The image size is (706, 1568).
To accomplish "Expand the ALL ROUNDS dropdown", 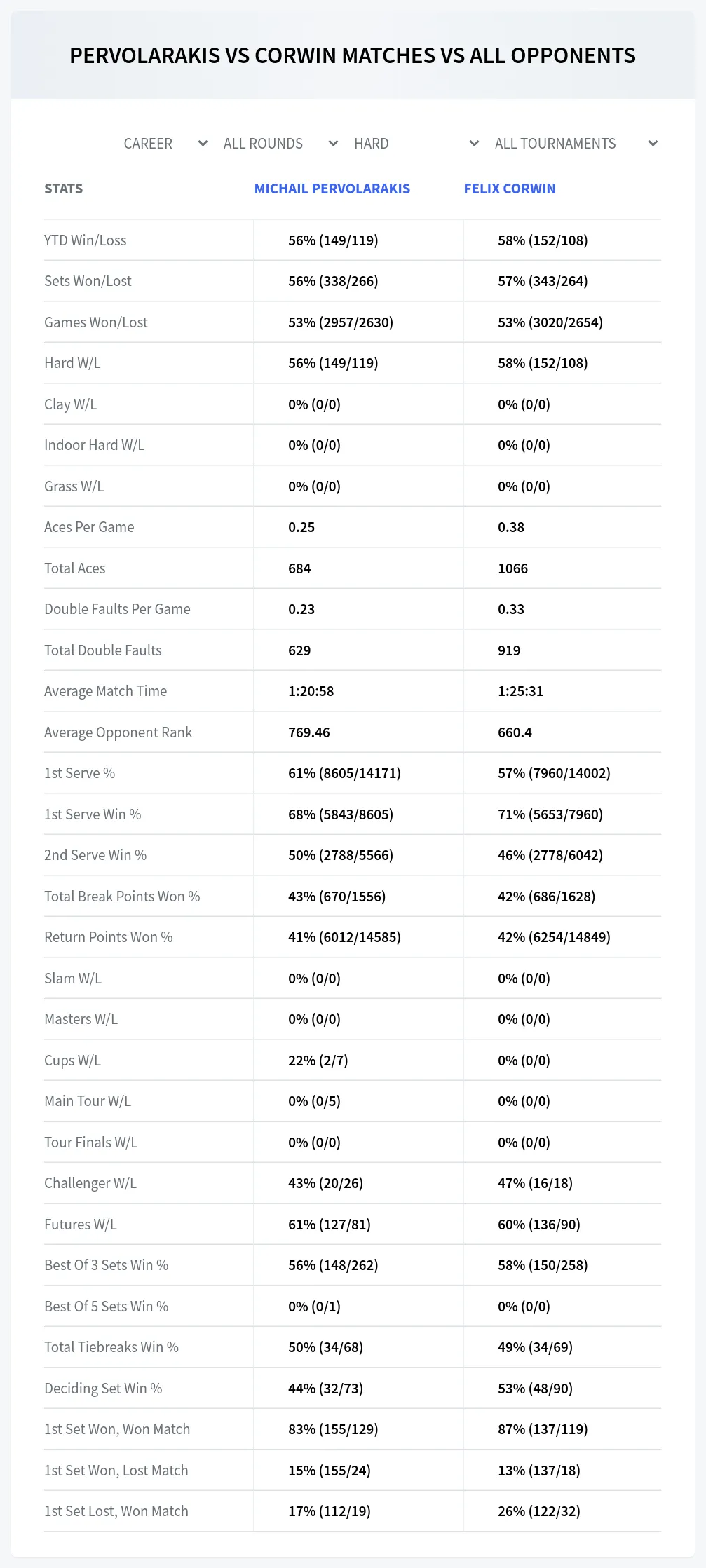I will 280,144.
